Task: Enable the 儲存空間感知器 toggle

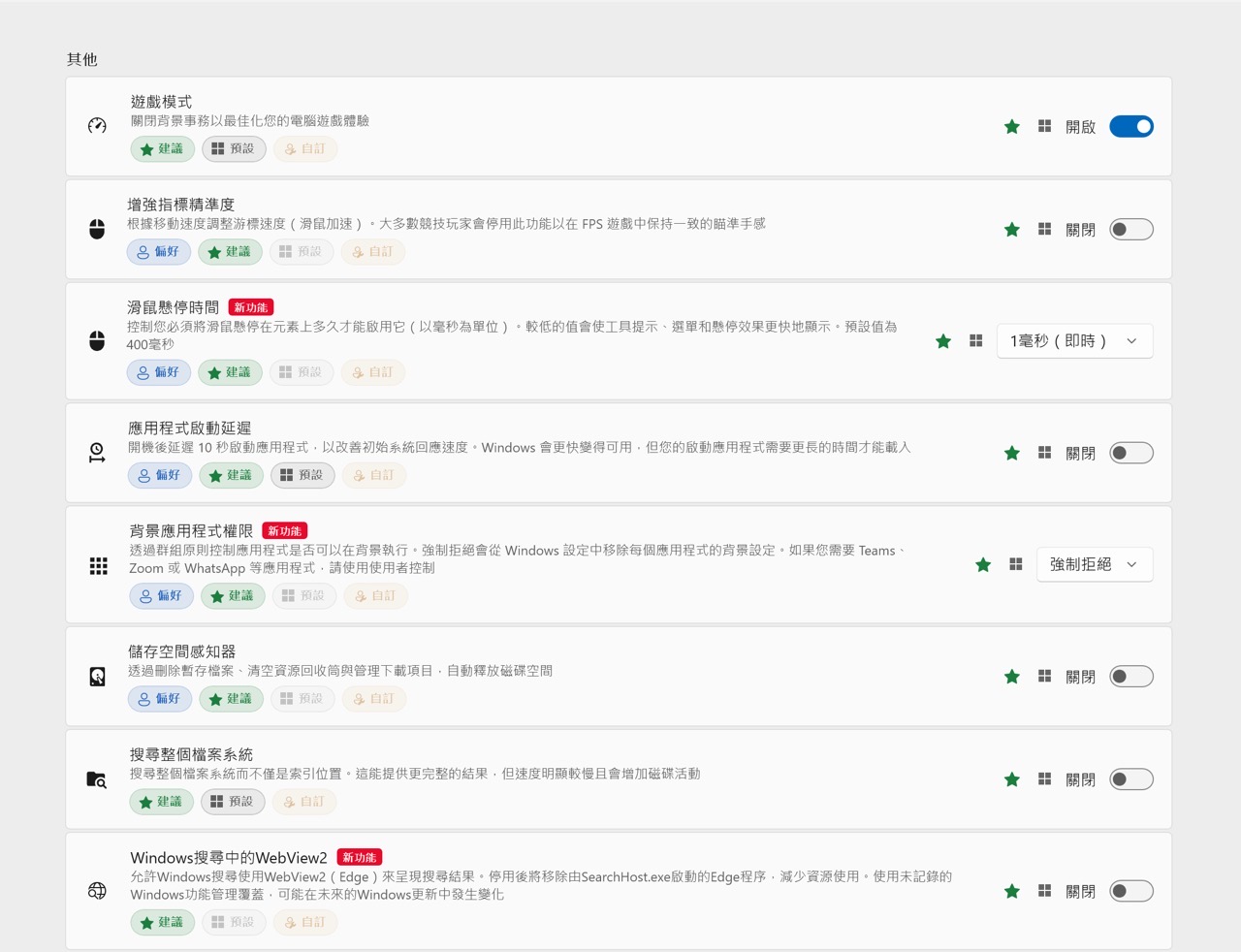Action: (x=1131, y=677)
